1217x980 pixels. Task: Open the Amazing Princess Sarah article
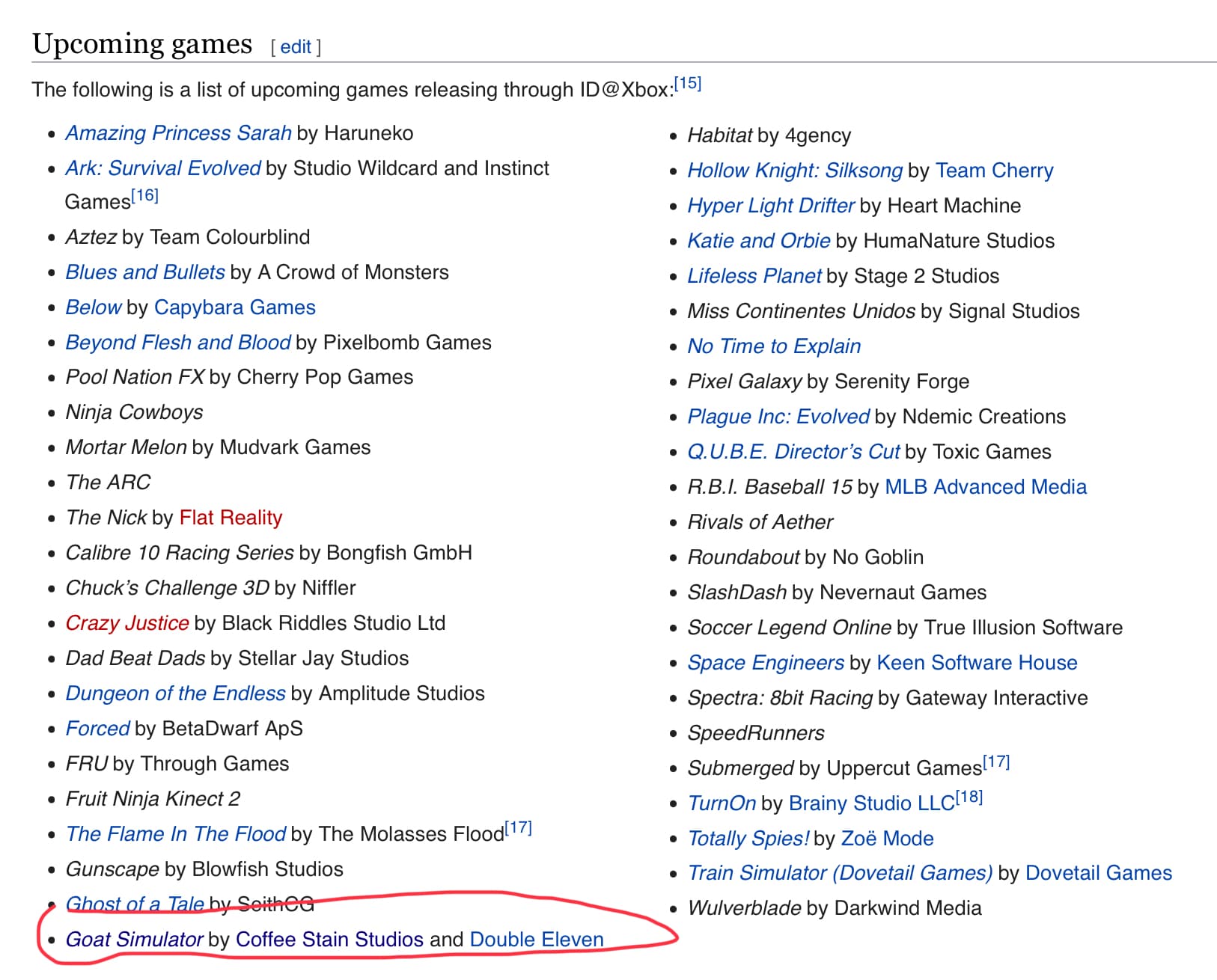pyautogui.click(x=178, y=133)
